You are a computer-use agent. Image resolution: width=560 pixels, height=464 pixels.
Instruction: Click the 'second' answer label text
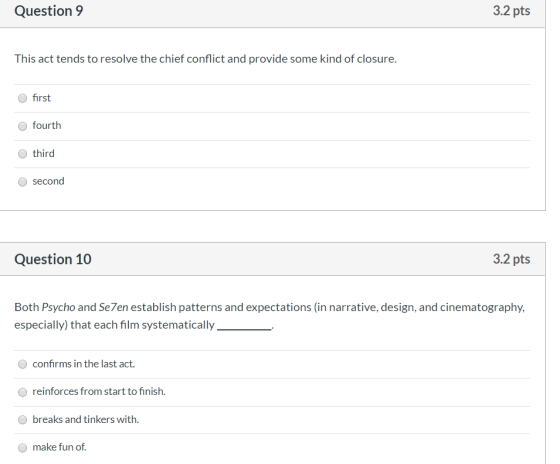click(x=48, y=181)
